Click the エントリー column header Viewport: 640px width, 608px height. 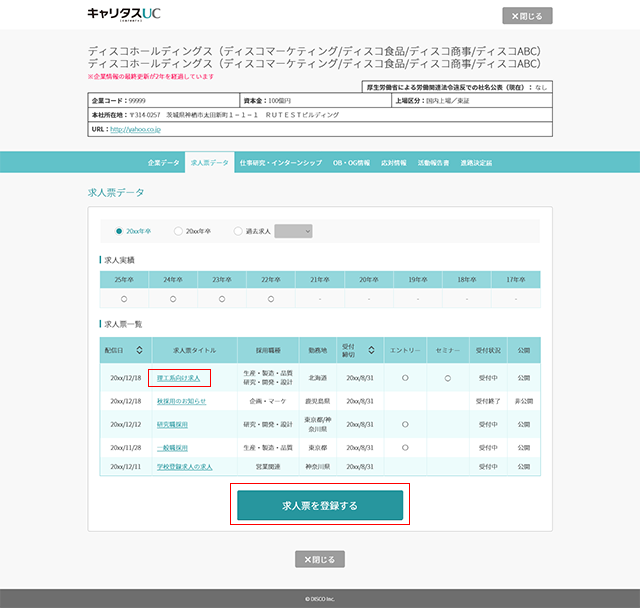(x=405, y=350)
